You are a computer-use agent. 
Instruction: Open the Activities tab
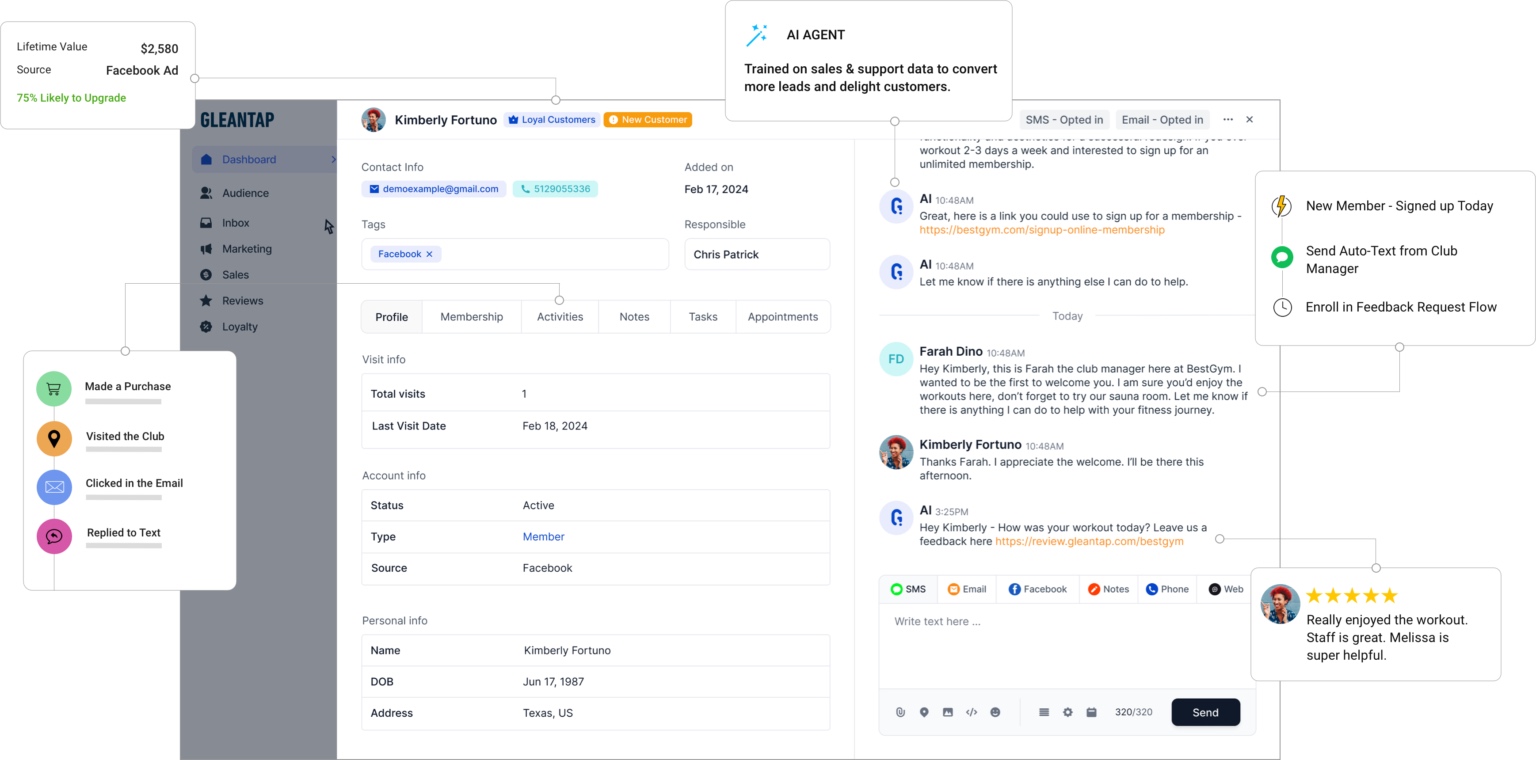[x=560, y=317]
